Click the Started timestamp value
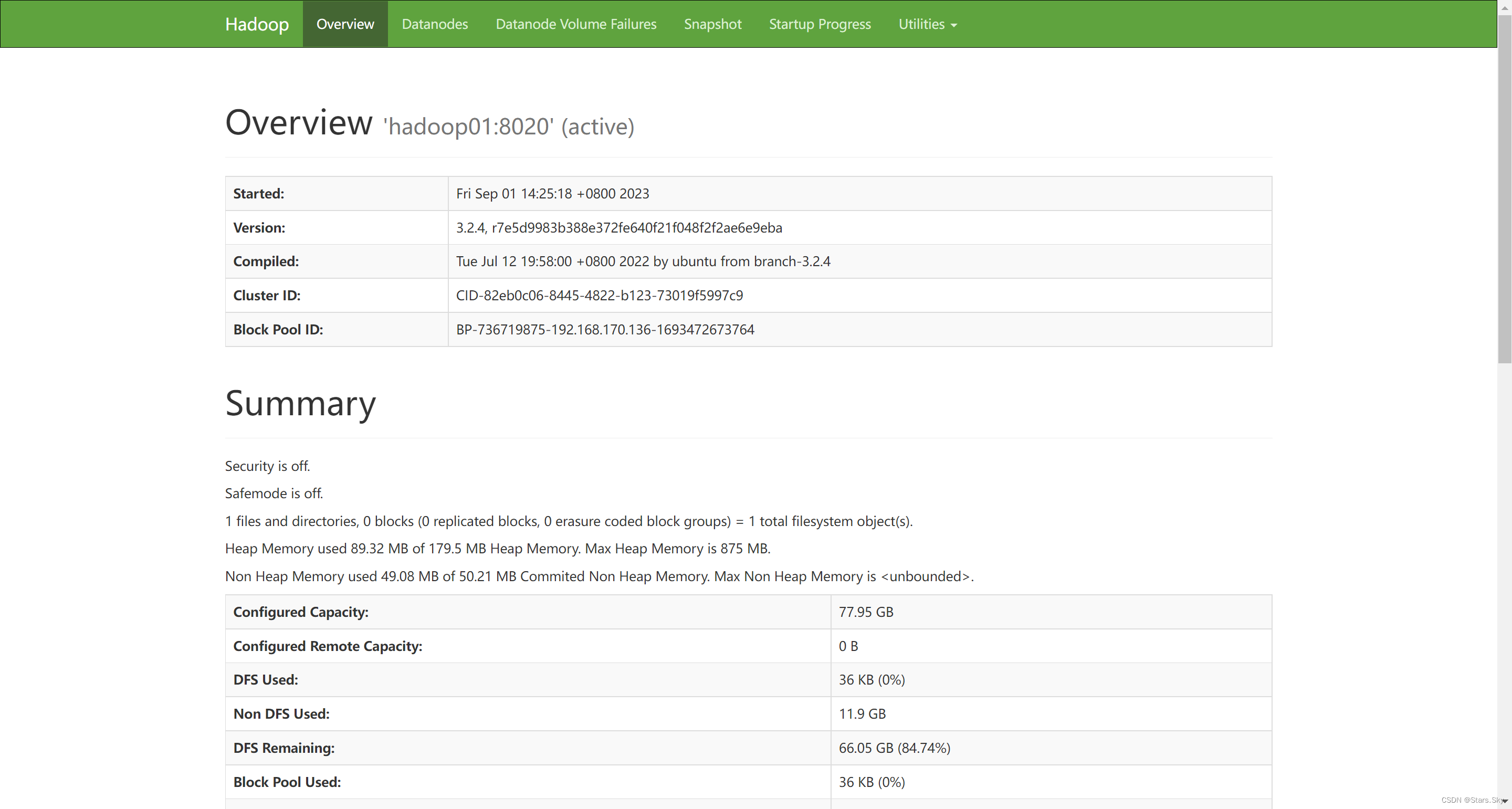This screenshot has height=809, width=1512. point(552,194)
